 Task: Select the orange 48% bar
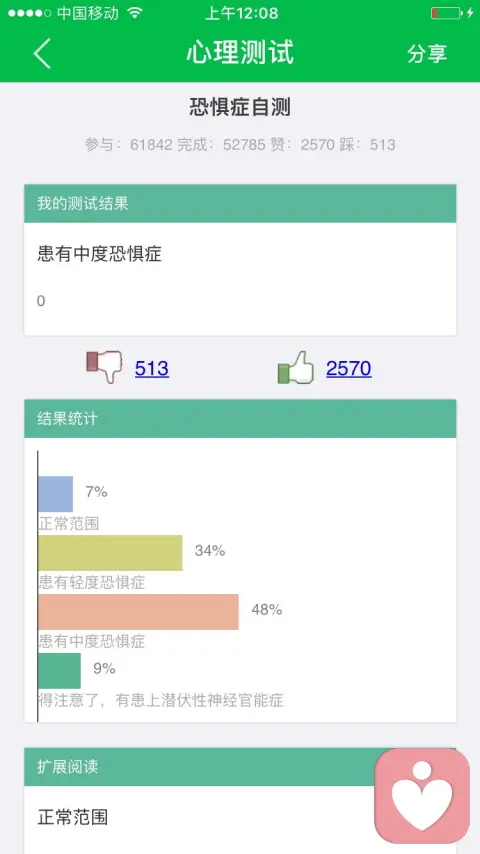(138, 612)
